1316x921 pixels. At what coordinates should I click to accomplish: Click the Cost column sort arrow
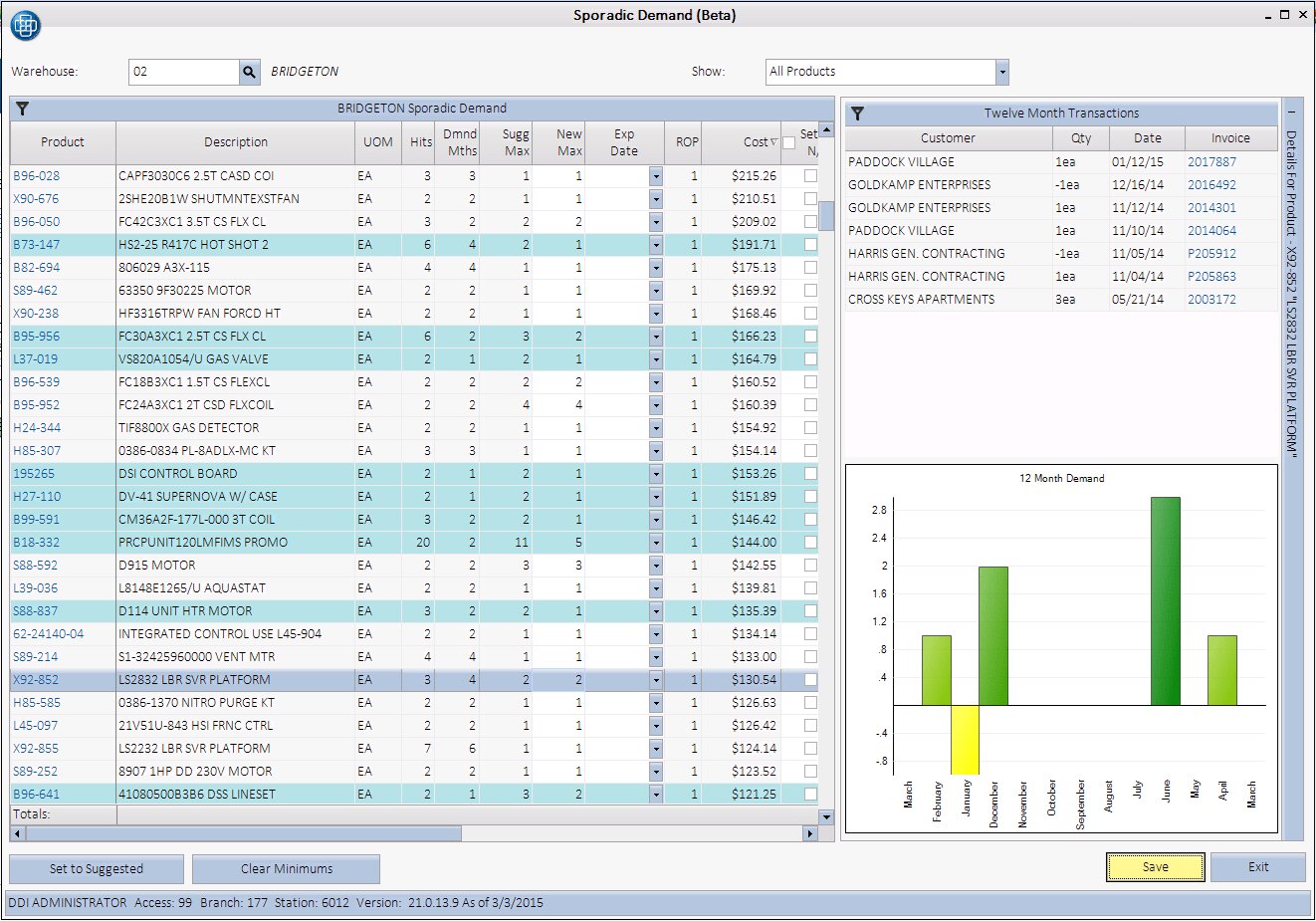[773, 142]
